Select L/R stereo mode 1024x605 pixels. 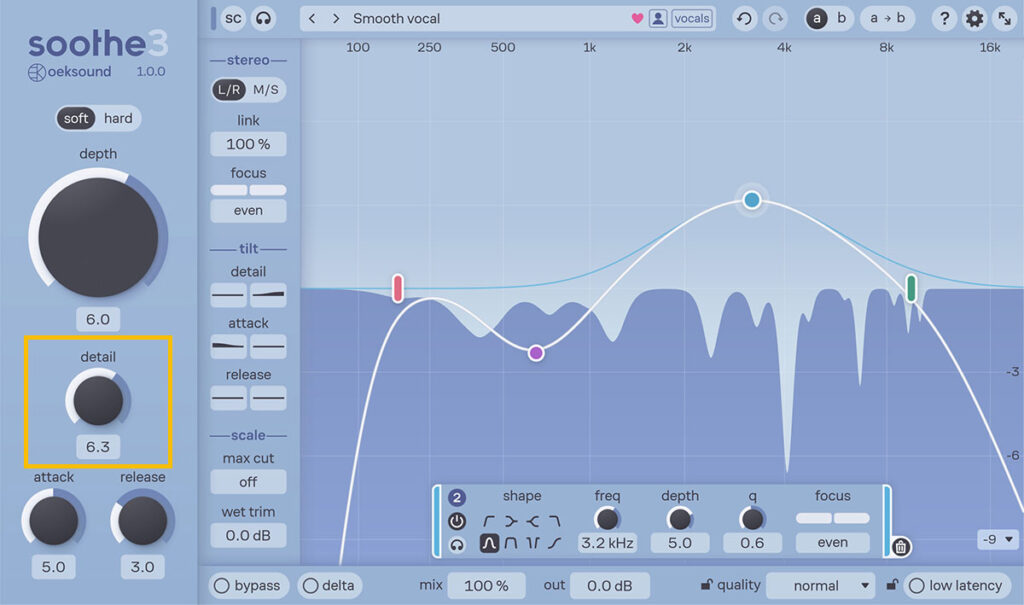point(229,90)
